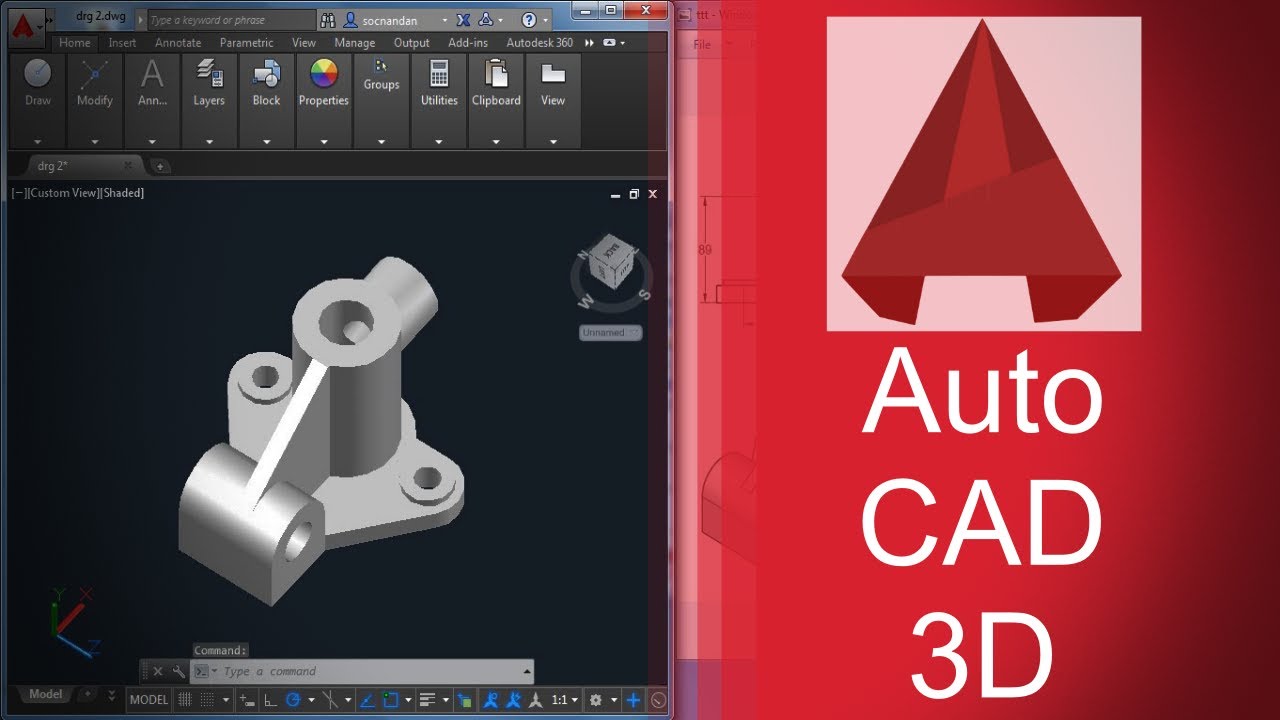Click the command line customize wrench icon
Image resolution: width=1280 pixels, height=720 pixels.
coord(178,672)
